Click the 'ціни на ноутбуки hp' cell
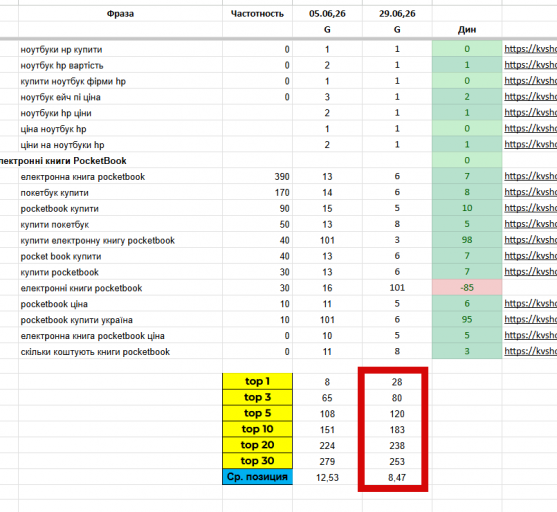 point(120,145)
